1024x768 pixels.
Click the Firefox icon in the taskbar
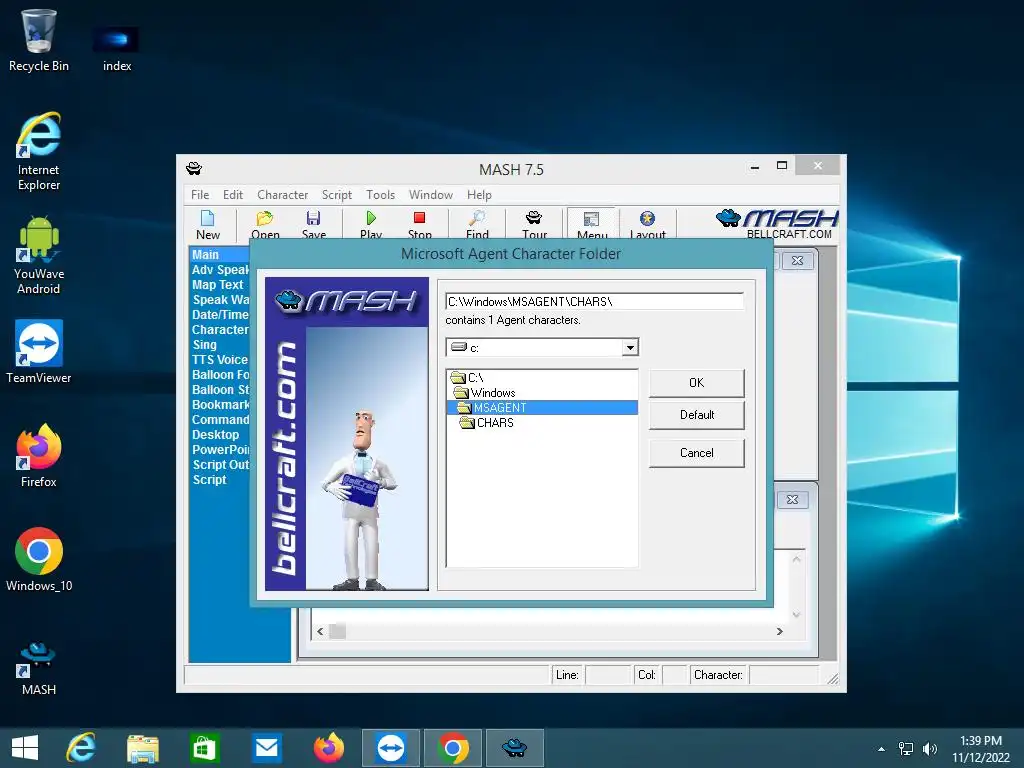(x=328, y=748)
